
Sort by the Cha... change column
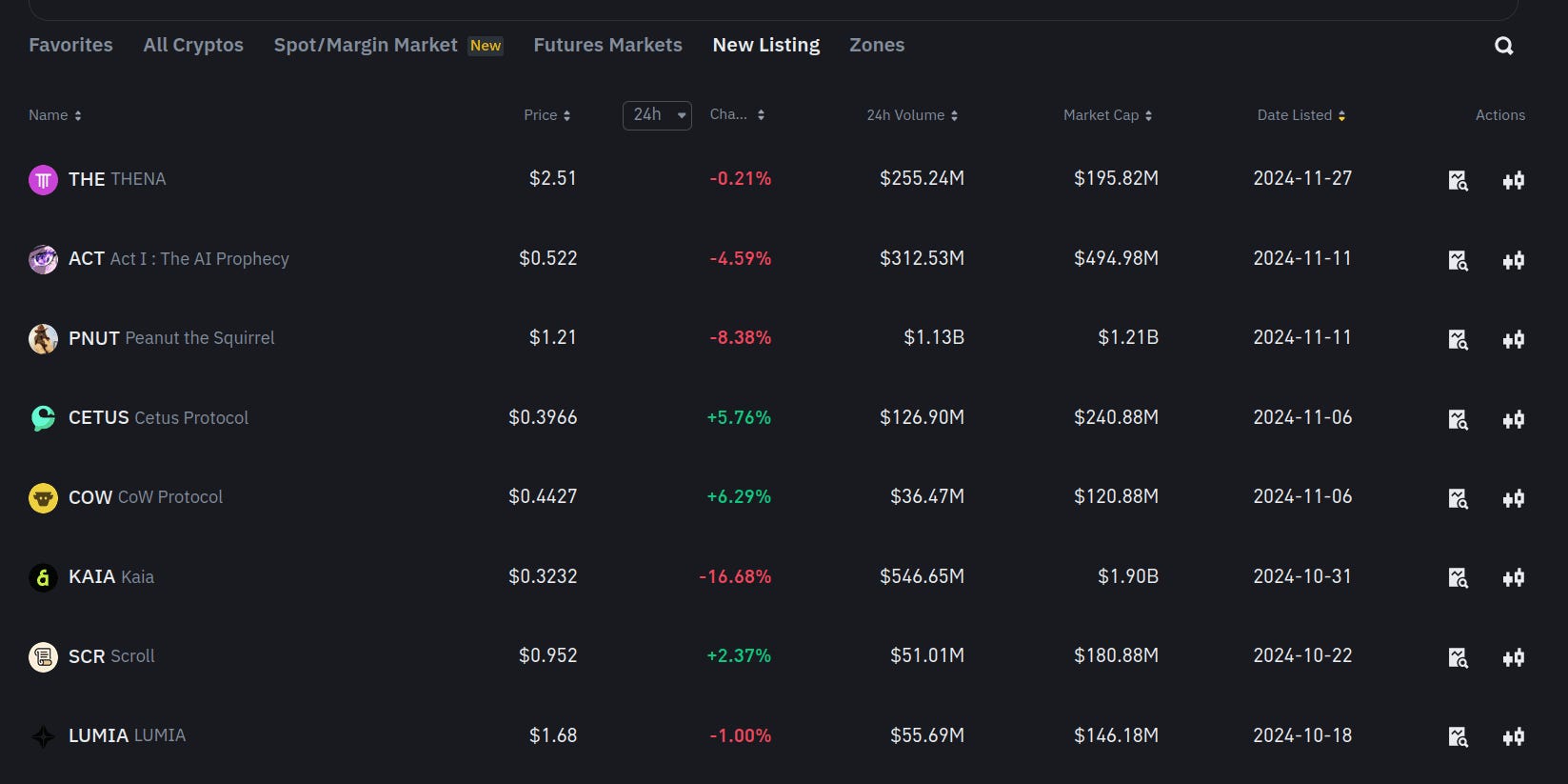(737, 114)
